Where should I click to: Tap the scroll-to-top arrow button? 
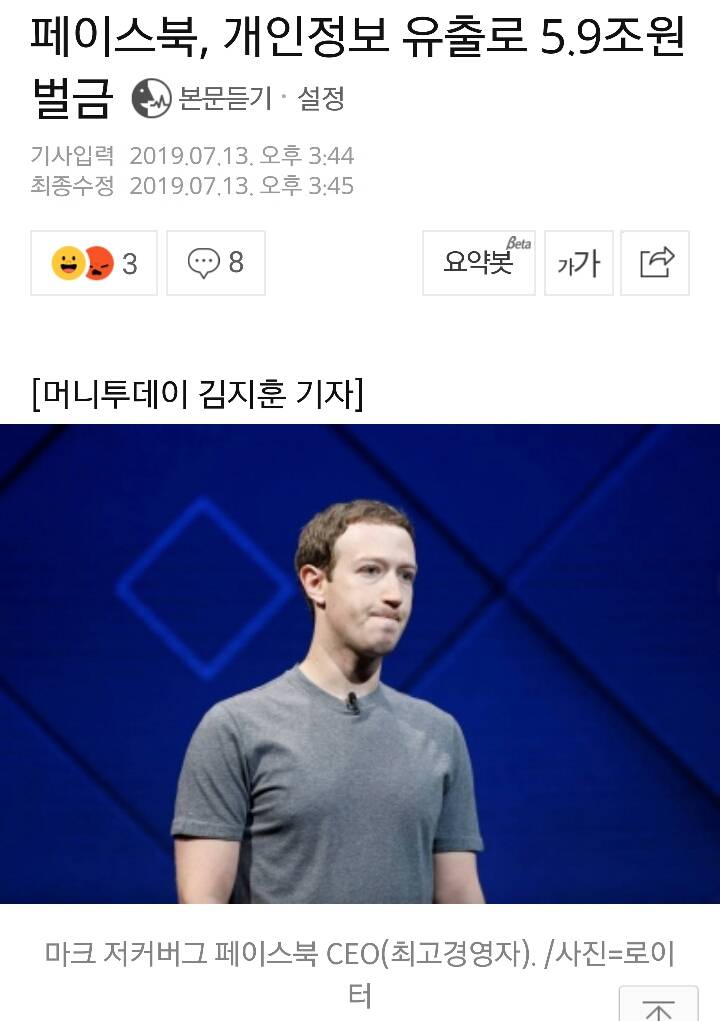click(658, 1003)
